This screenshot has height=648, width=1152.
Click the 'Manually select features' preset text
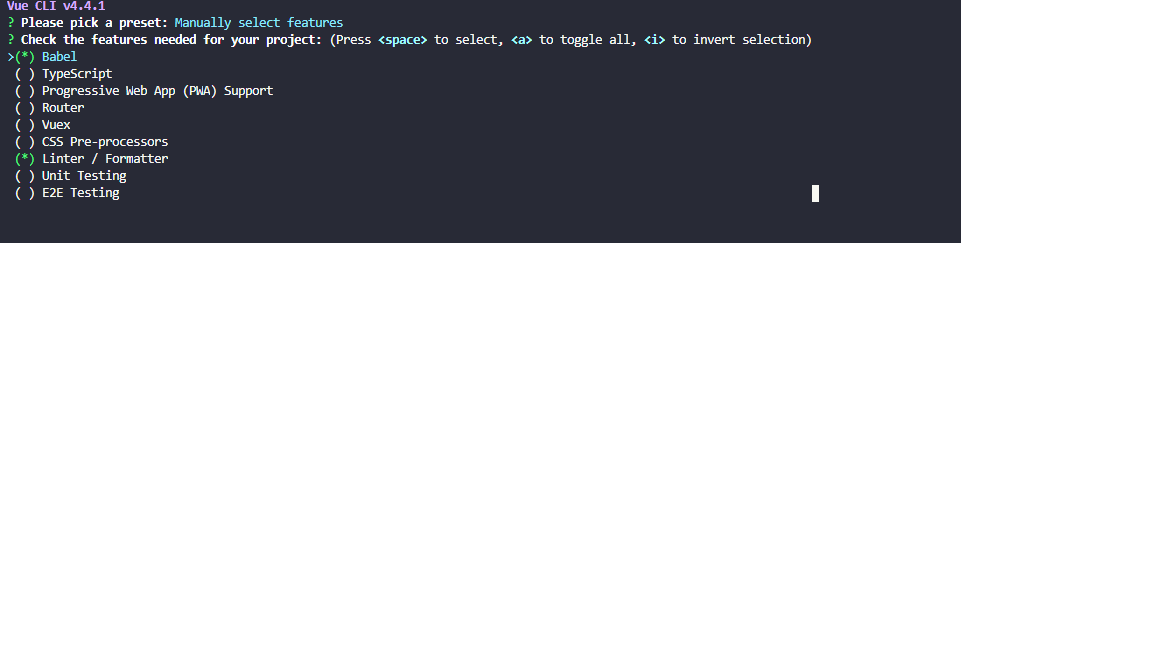259,22
